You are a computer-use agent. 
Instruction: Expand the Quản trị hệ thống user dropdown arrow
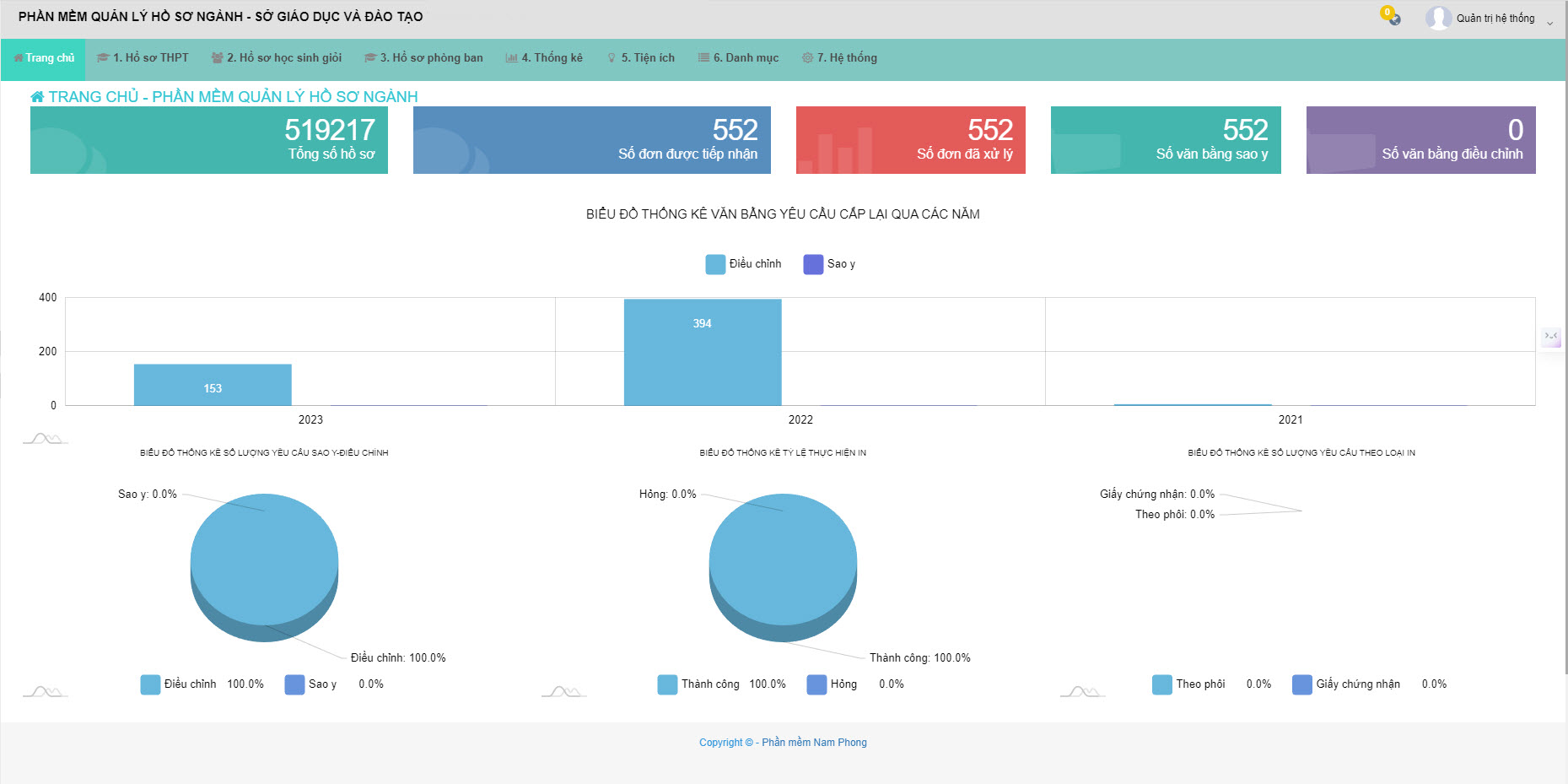(x=1549, y=23)
